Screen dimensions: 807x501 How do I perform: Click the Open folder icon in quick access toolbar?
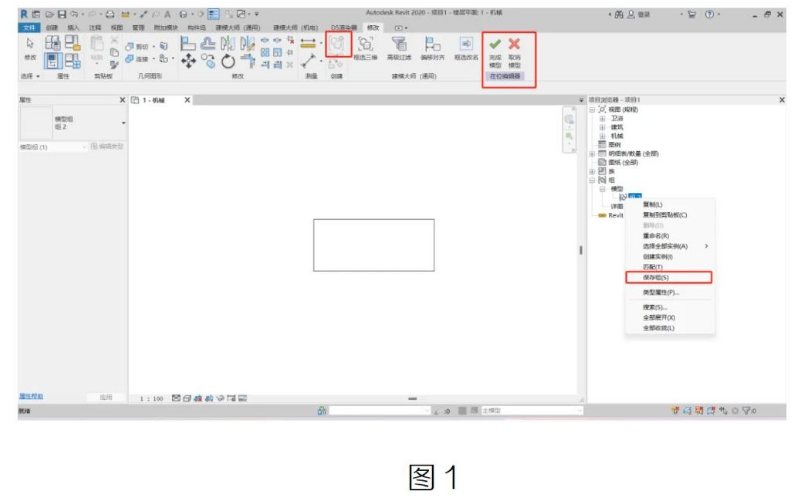(49, 14)
